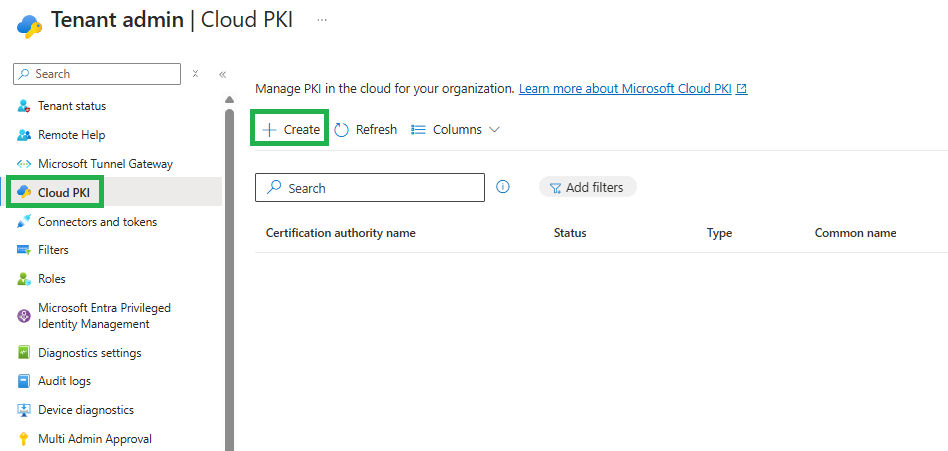Click the Audit logs icon
948x451 pixels.
click(24, 381)
